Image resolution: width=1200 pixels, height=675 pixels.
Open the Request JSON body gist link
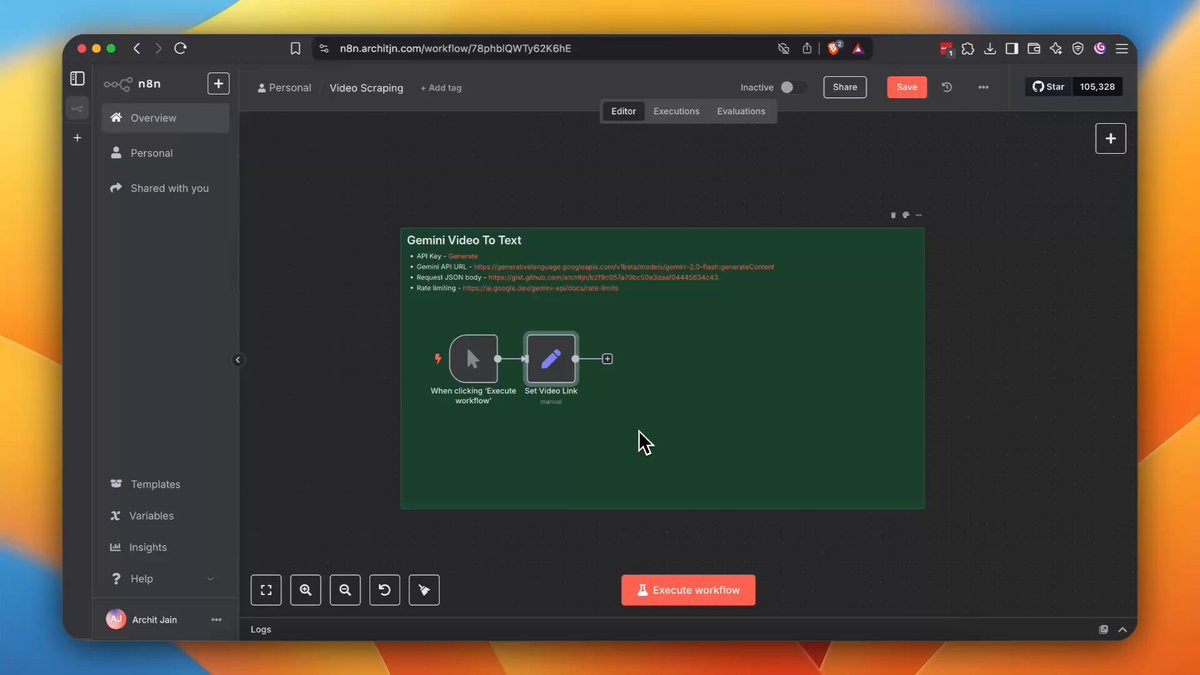coord(603,277)
